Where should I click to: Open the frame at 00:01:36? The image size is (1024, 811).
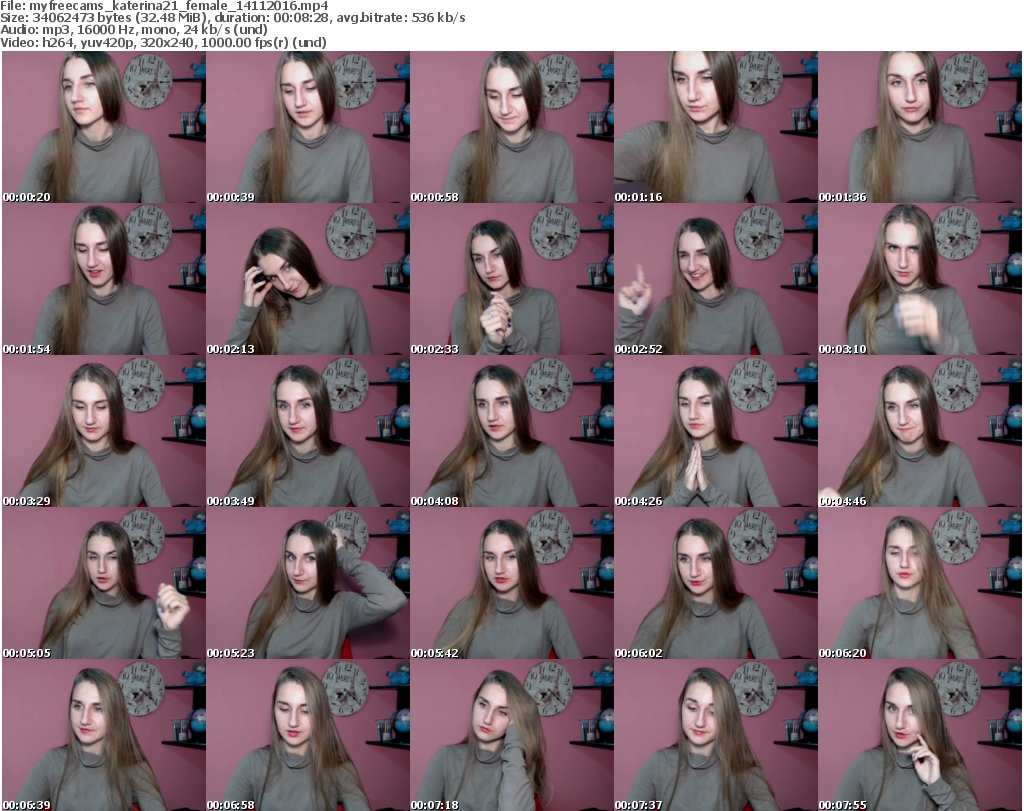point(920,127)
